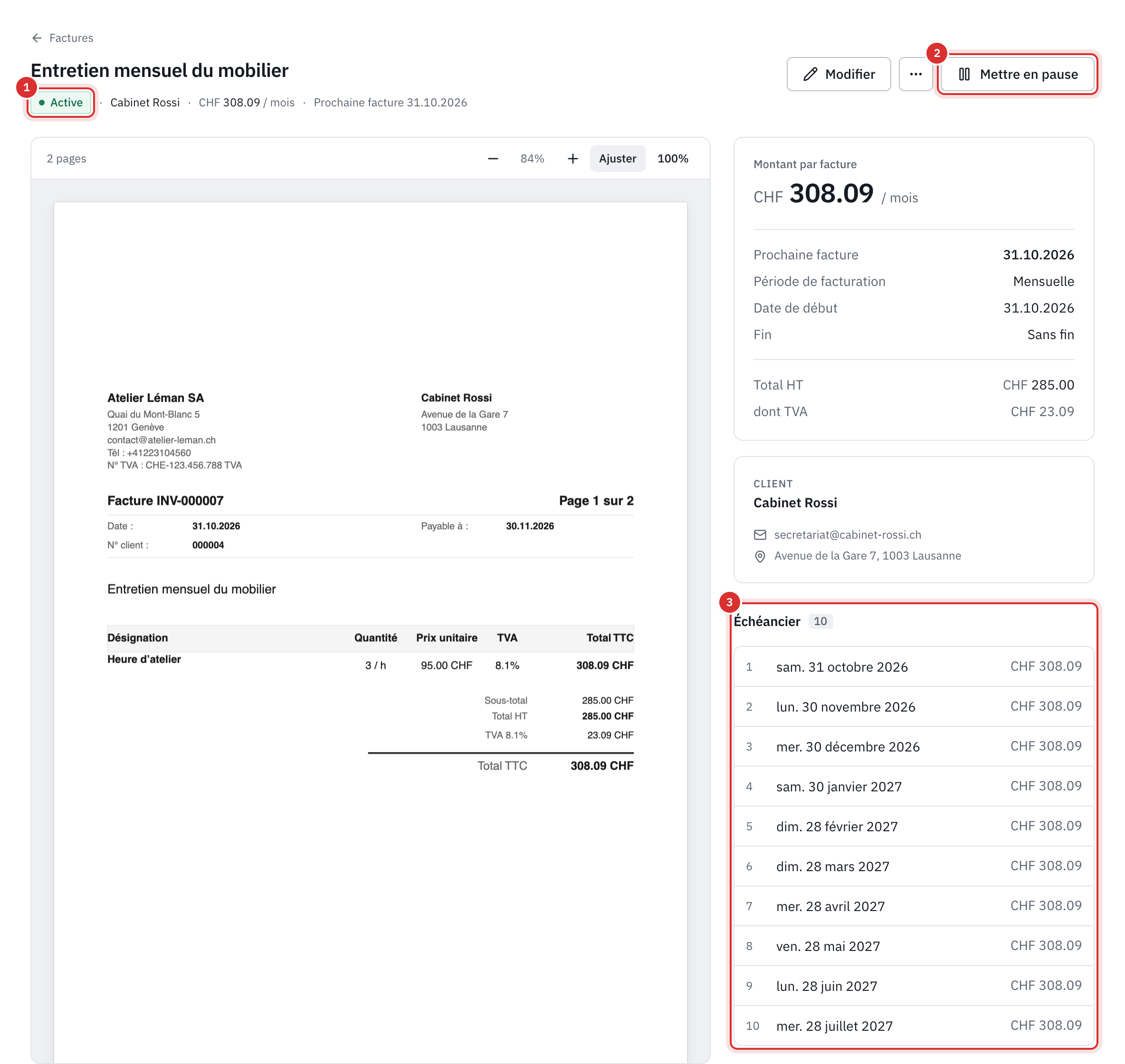Set preview zoom to 100%

point(673,159)
